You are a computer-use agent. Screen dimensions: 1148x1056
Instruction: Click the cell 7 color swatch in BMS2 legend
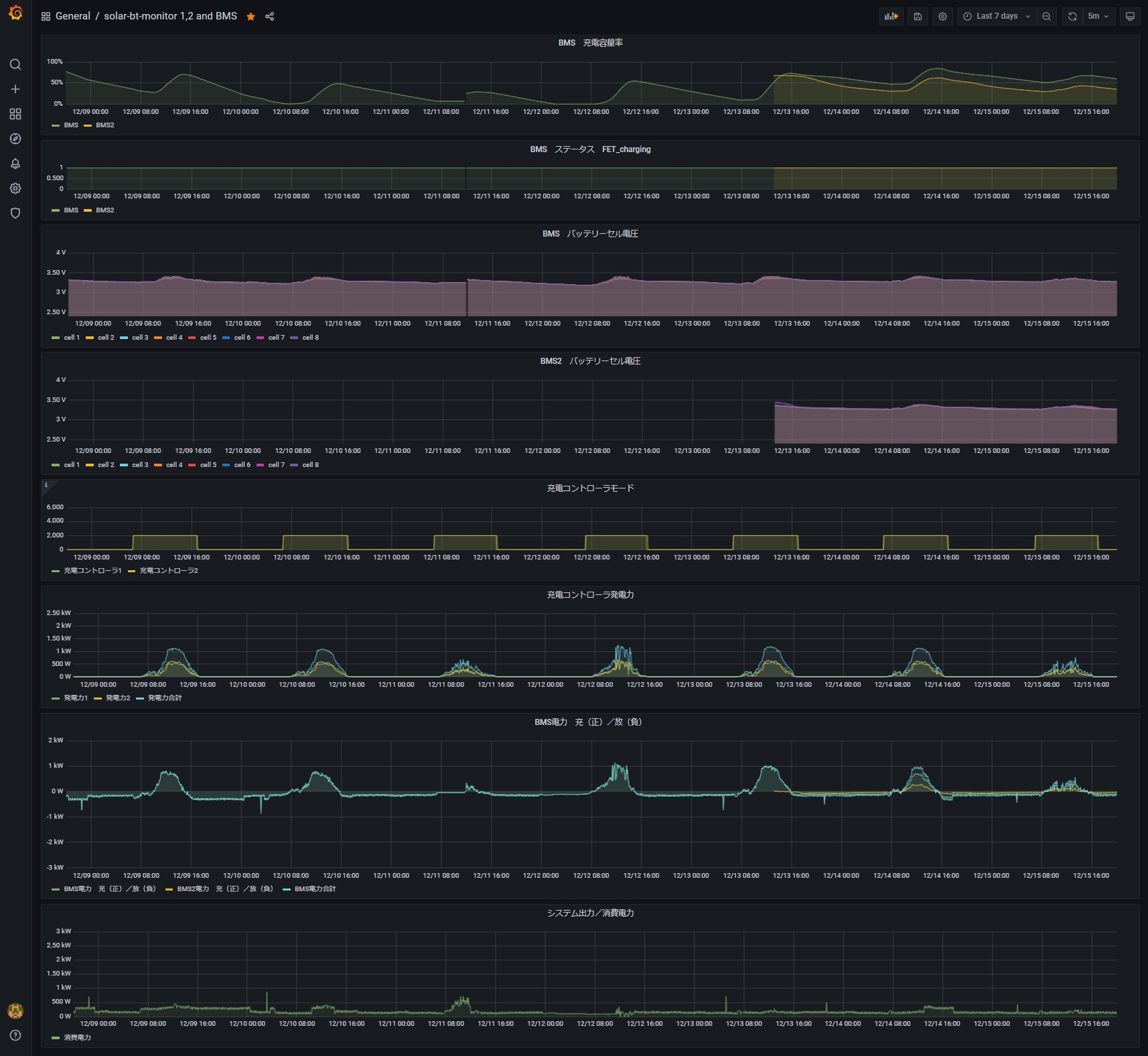tap(261, 465)
